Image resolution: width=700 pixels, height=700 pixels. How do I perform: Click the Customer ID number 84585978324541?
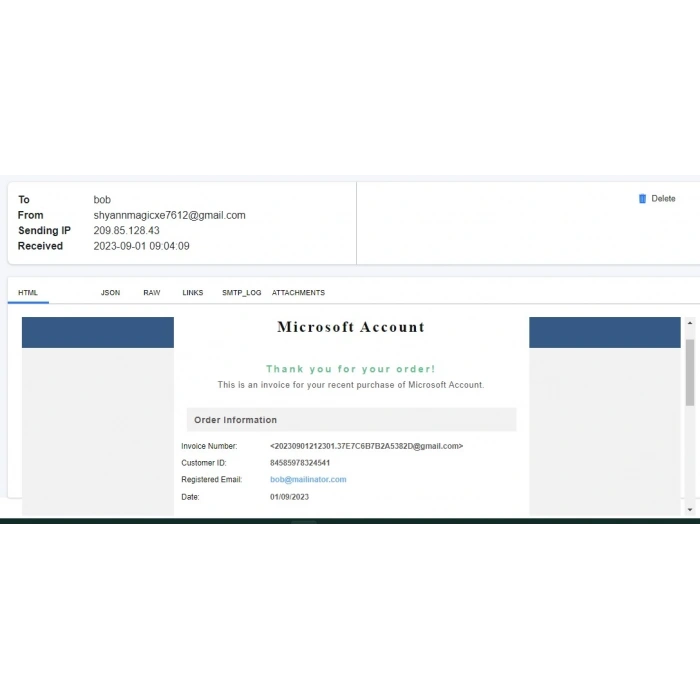coord(300,463)
